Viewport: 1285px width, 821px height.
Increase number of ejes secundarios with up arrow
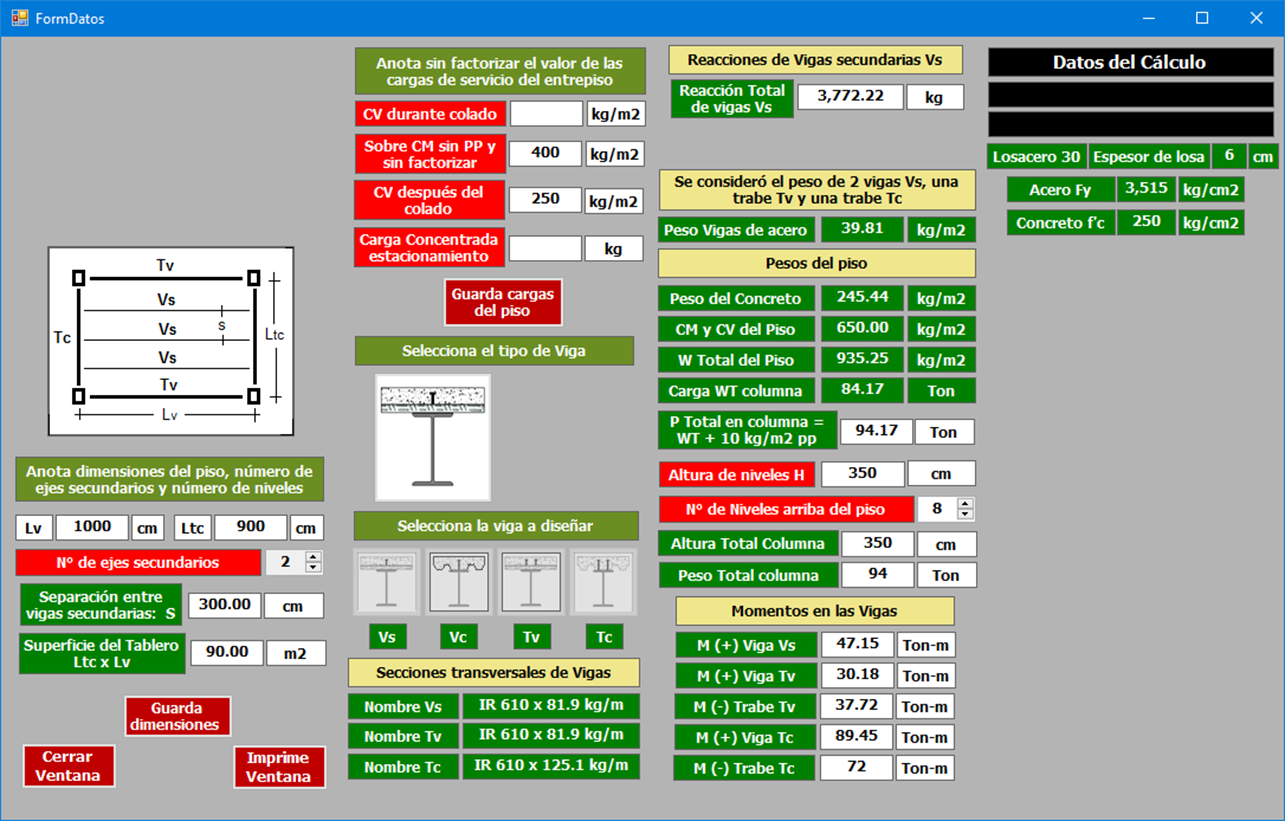tap(313, 557)
